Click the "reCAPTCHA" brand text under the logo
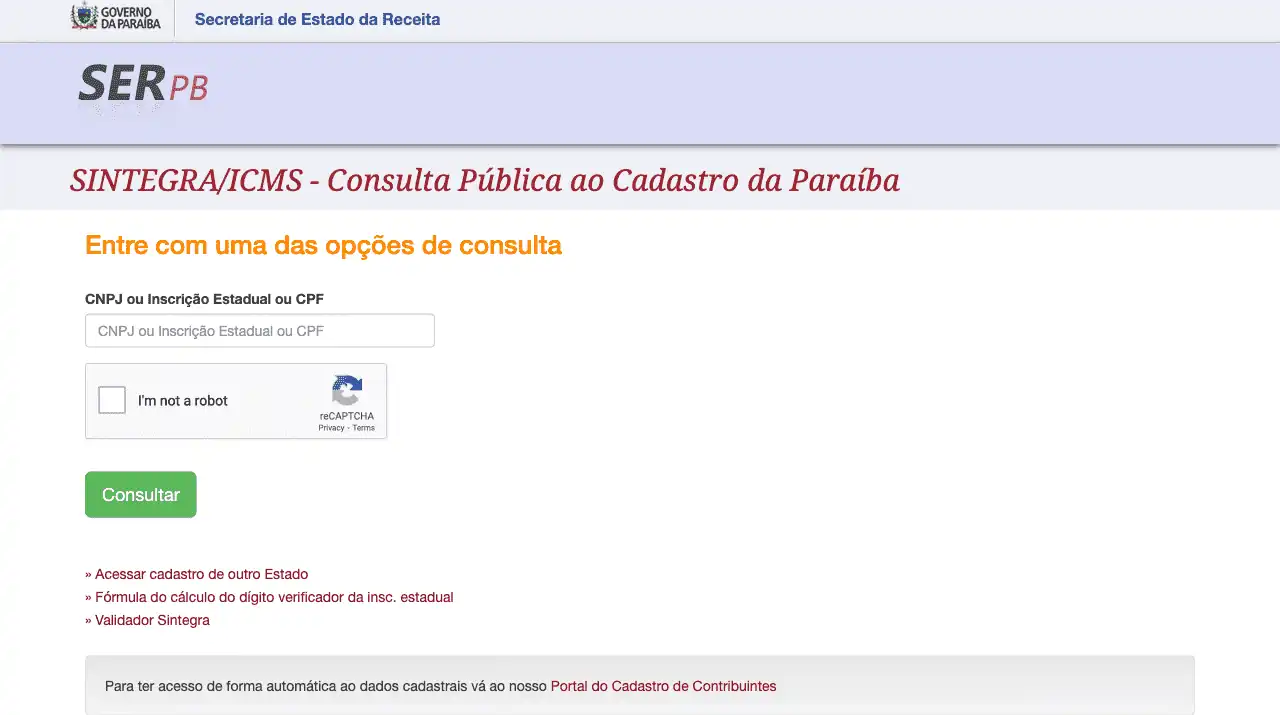The height and width of the screenshot is (715, 1280). tap(347, 416)
